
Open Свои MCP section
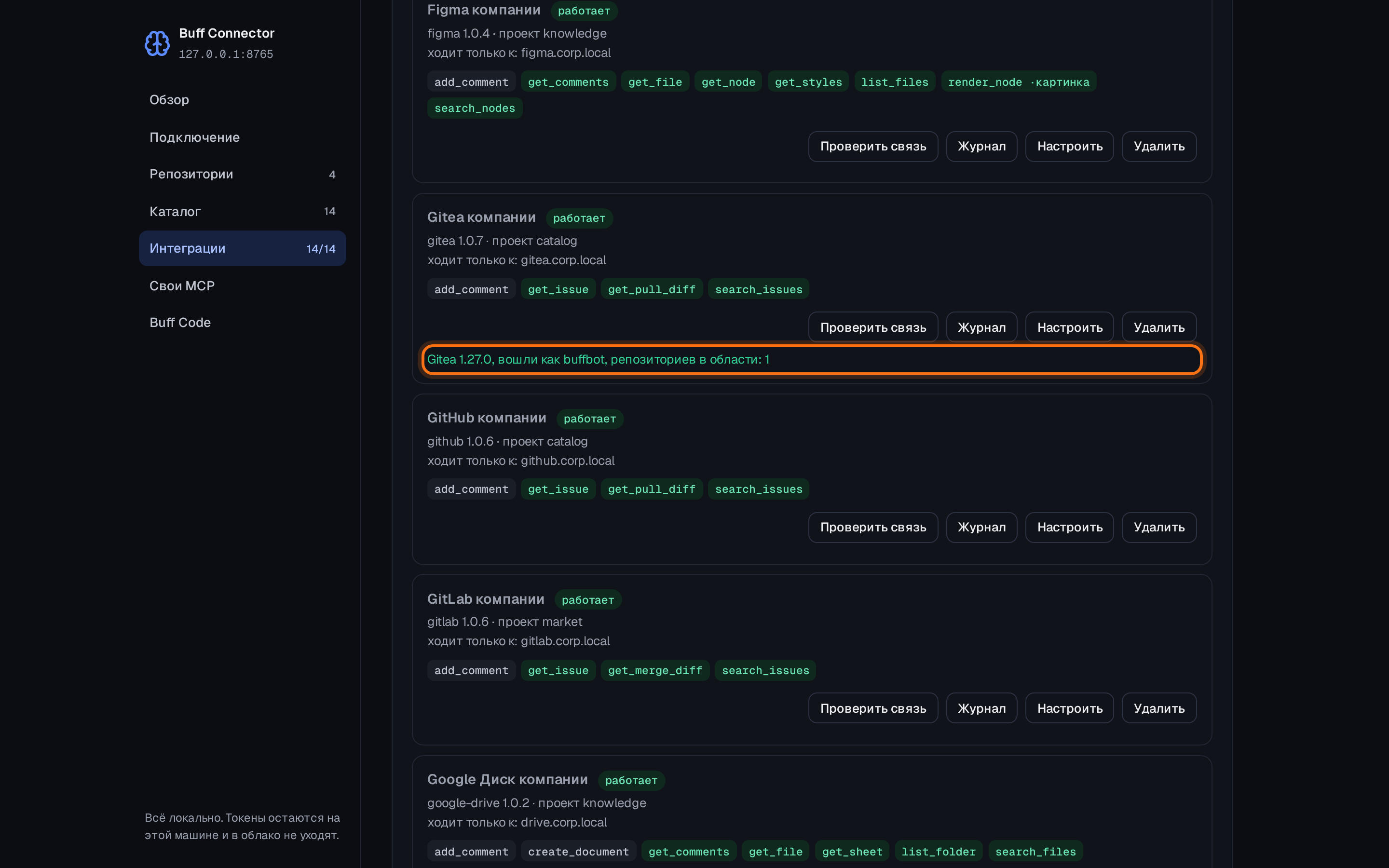point(242,285)
